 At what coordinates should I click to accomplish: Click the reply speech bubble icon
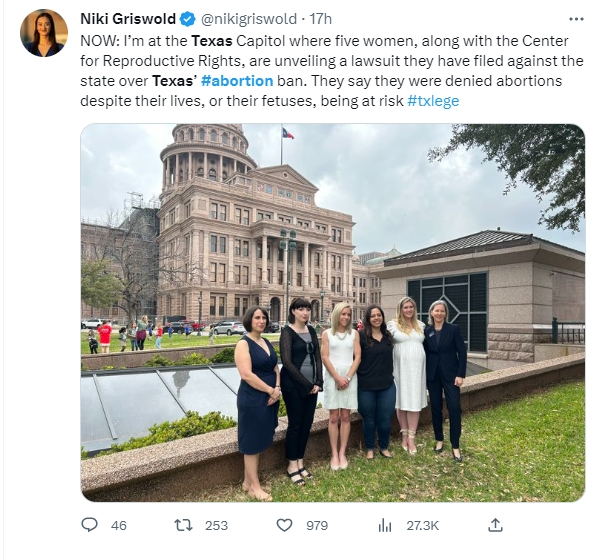pos(90,525)
